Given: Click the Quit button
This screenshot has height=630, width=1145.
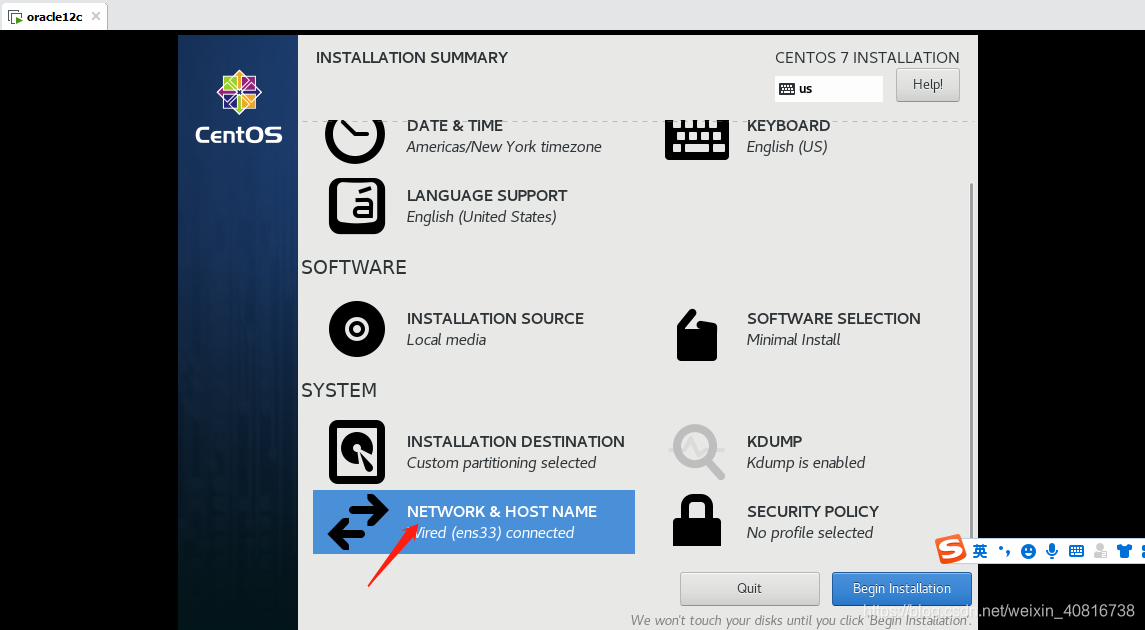Looking at the screenshot, I should [749, 588].
